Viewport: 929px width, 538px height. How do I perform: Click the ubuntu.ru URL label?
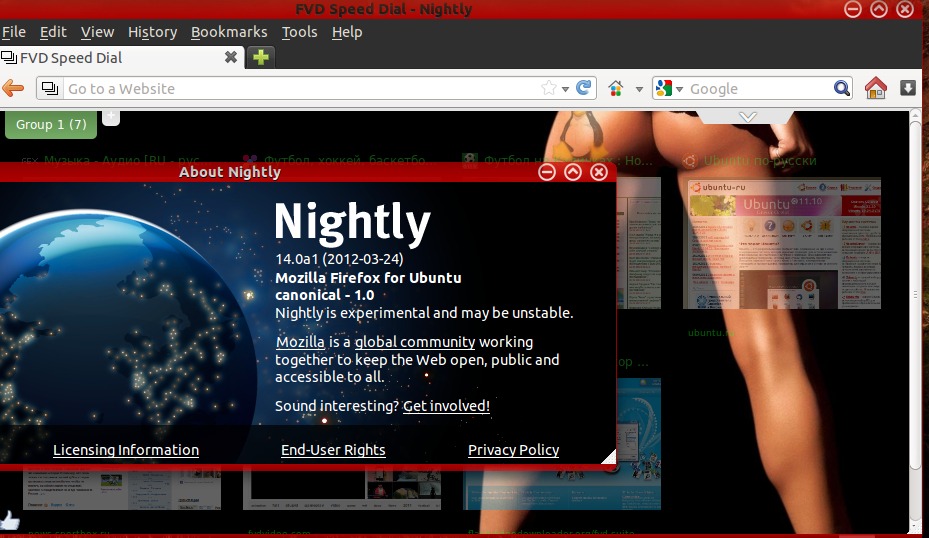tap(710, 332)
